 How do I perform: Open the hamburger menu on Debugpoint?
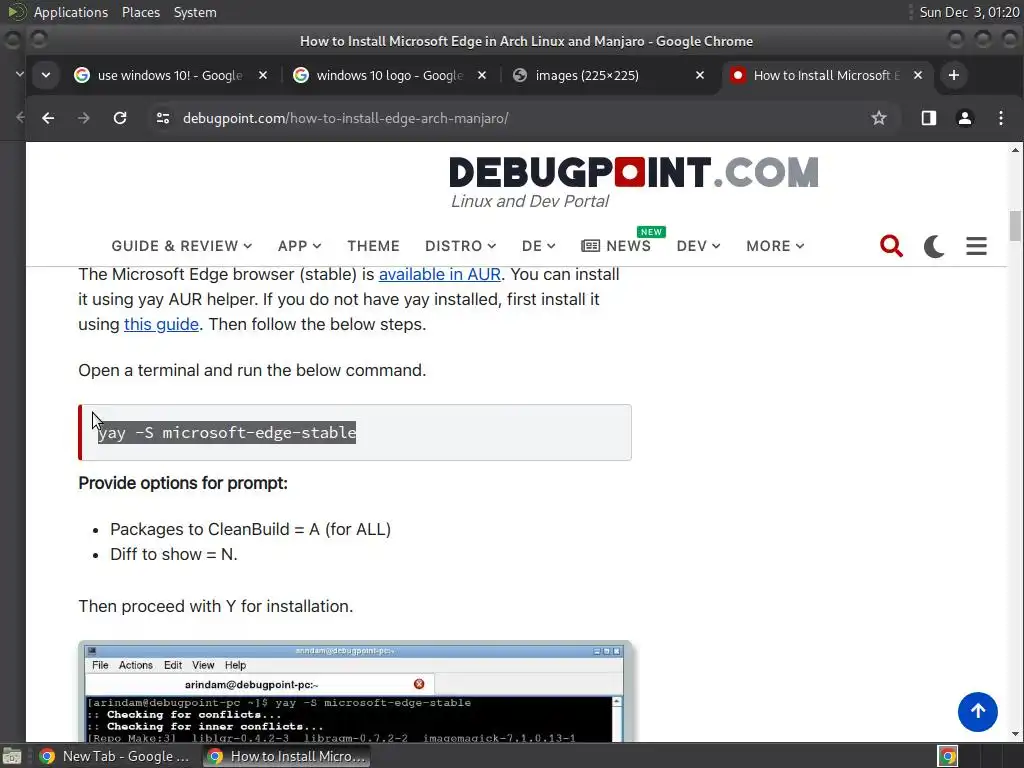pos(976,246)
